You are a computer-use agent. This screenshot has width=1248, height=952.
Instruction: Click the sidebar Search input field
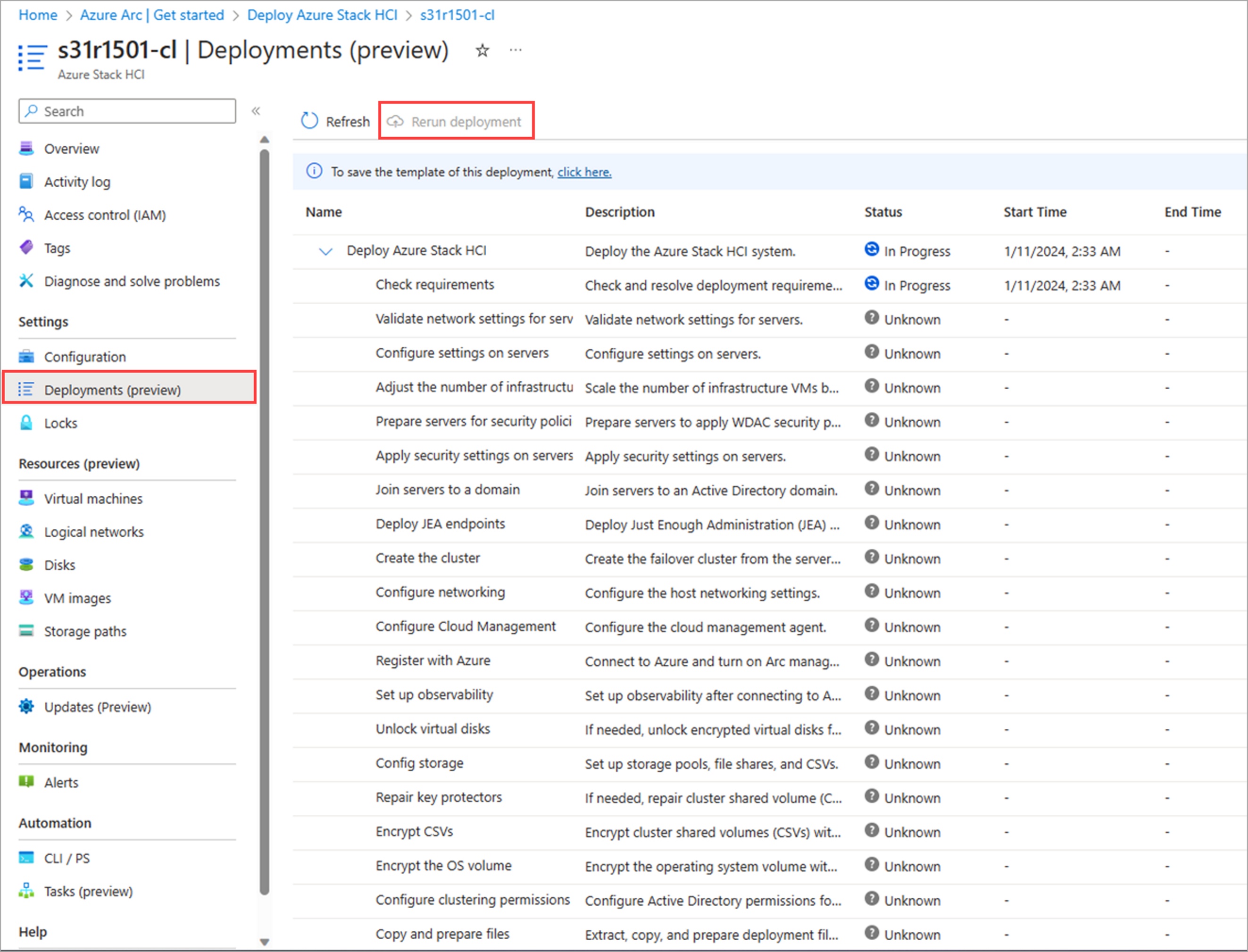click(127, 111)
